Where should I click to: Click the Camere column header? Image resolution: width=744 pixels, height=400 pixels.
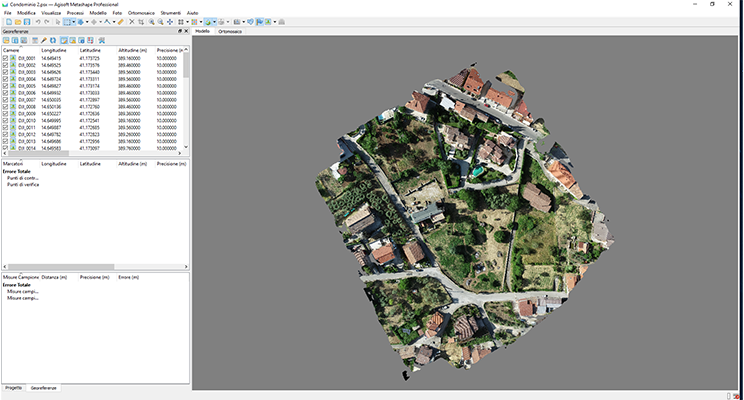coord(11,50)
